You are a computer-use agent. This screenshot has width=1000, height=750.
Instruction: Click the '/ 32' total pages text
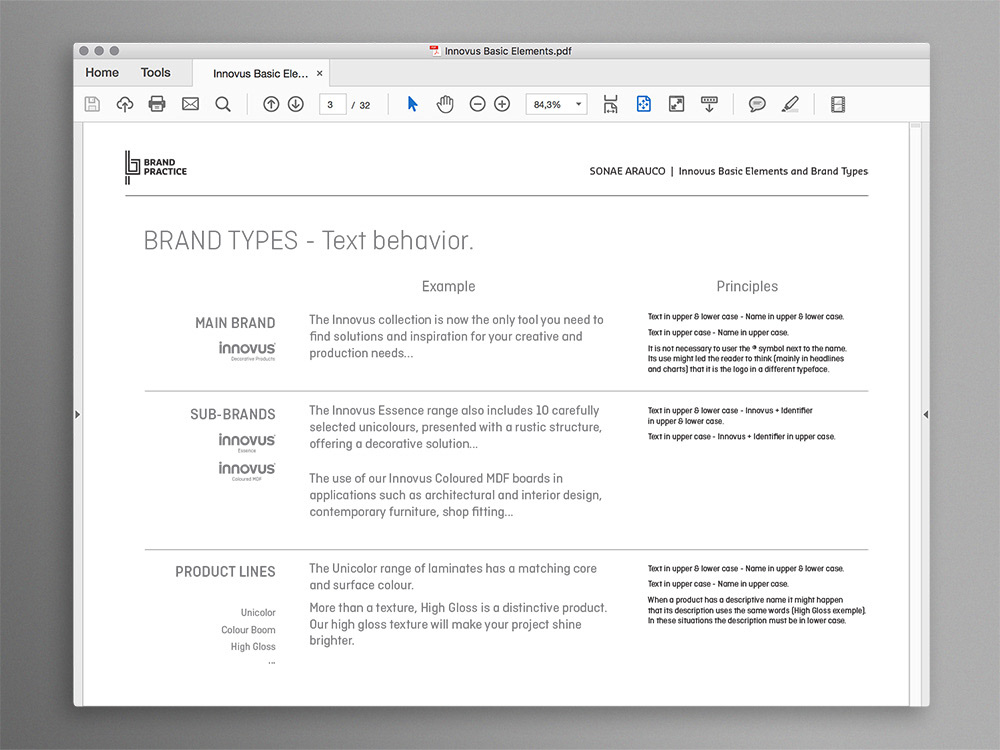361,105
